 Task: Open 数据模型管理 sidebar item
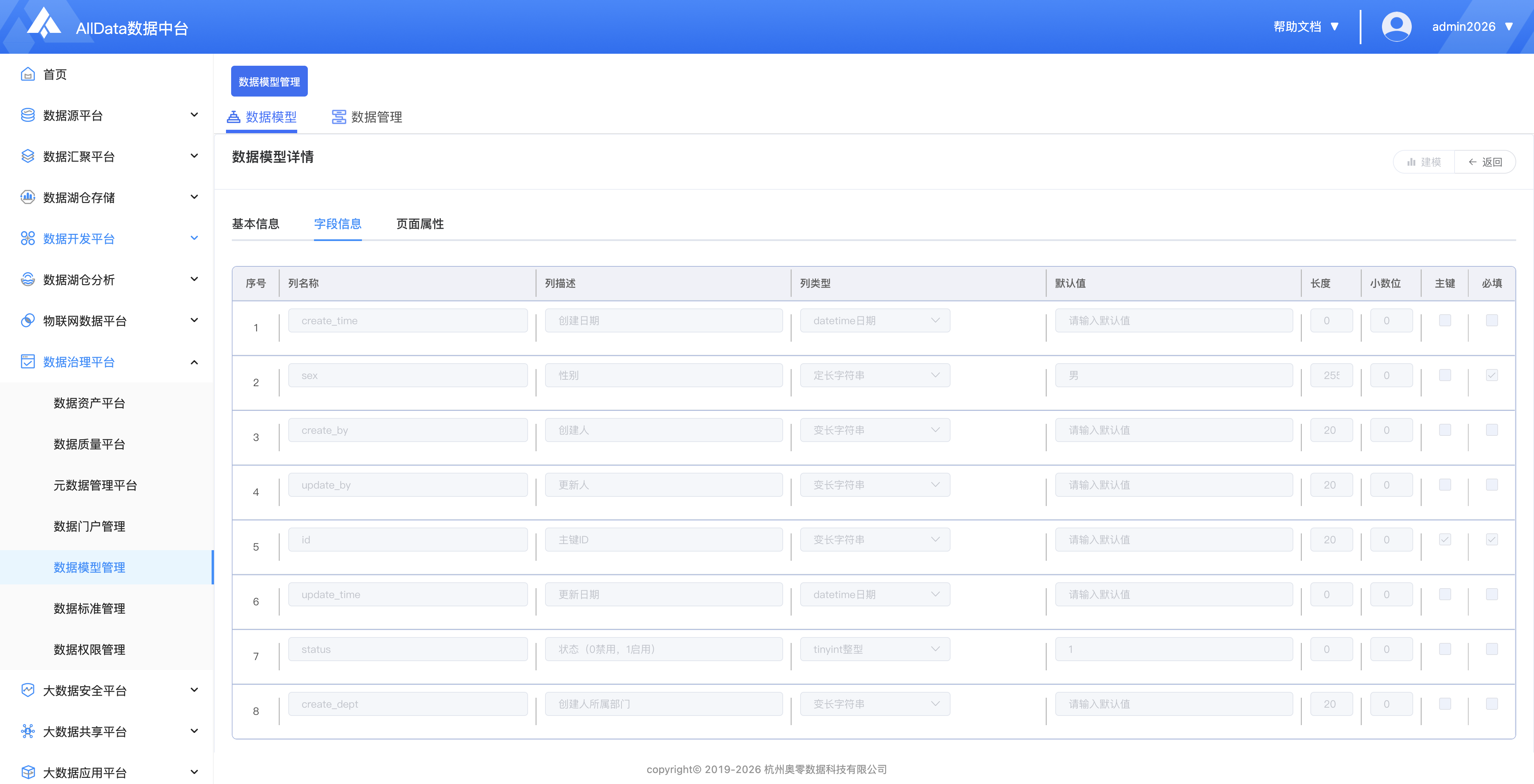pos(106,567)
